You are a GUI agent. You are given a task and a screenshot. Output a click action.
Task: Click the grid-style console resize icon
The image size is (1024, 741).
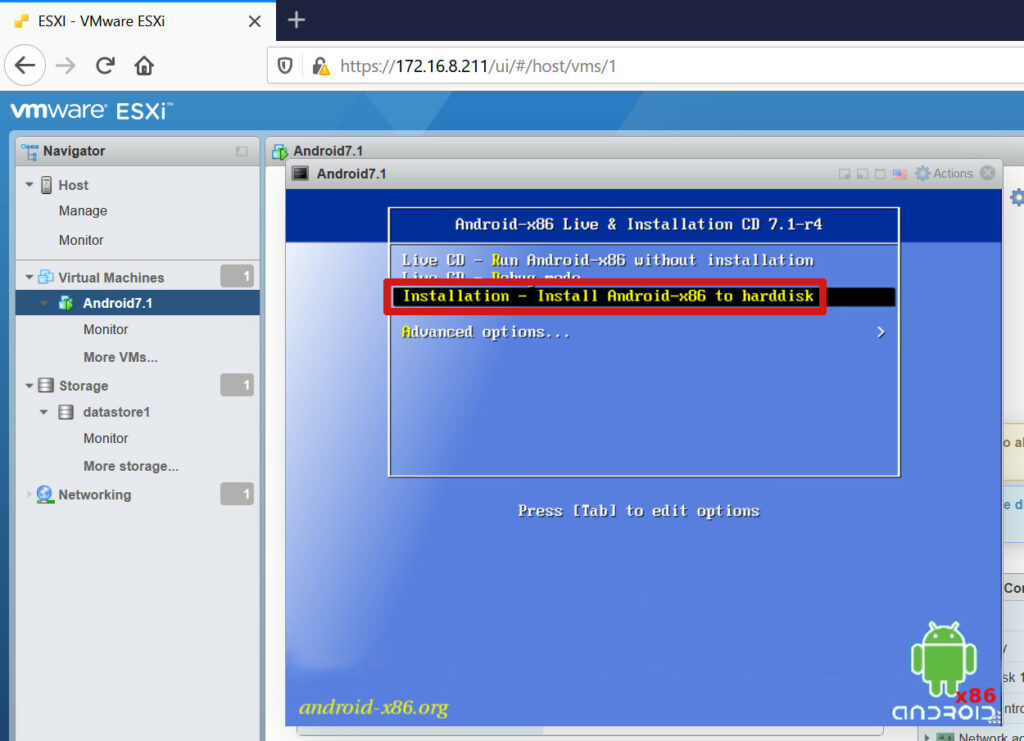click(x=880, y=174)
